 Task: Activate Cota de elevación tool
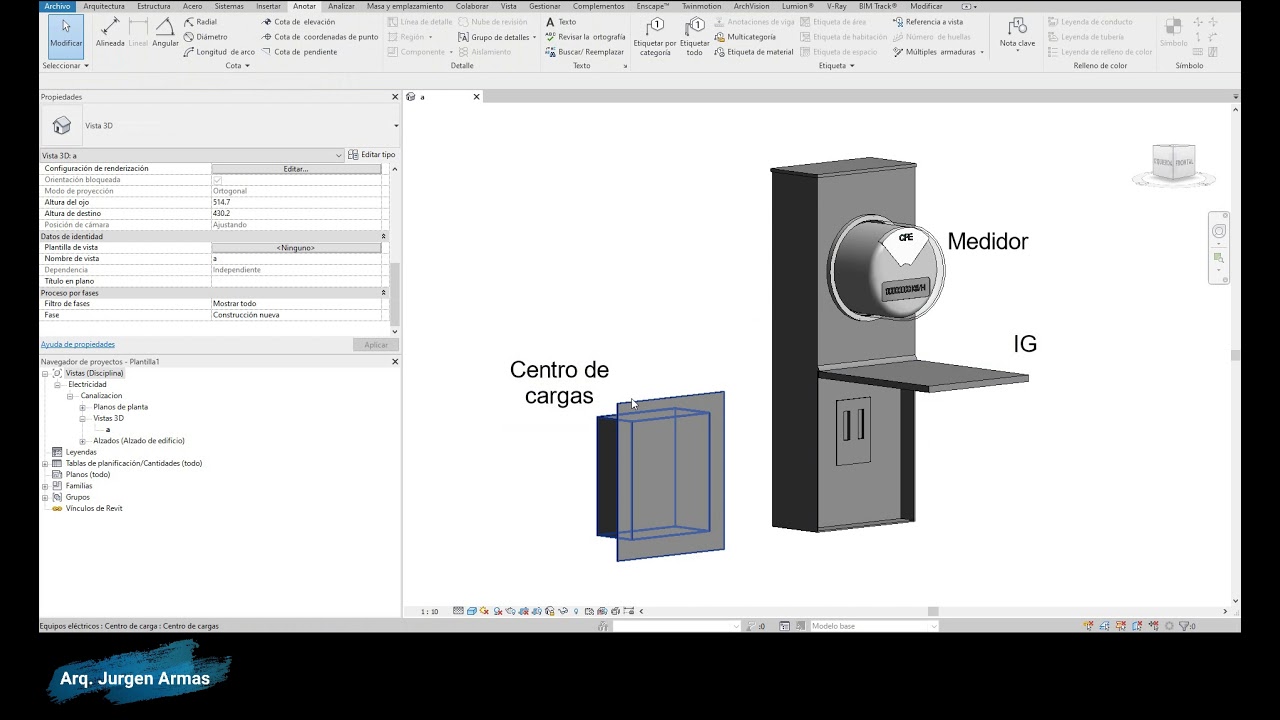(298, 22)
